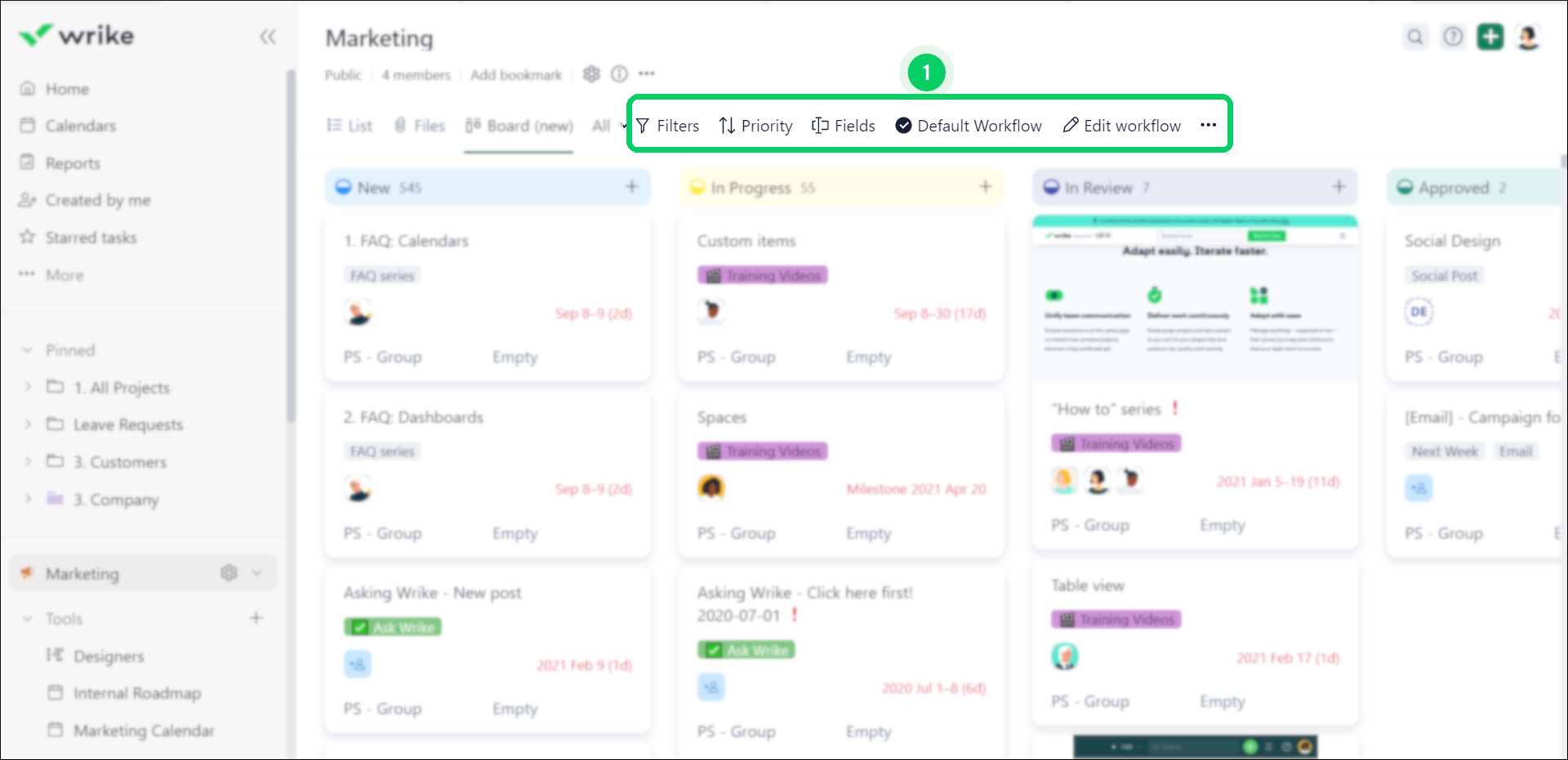
Task: Open the help question mark icon
Action: [x=1453, y=37]
